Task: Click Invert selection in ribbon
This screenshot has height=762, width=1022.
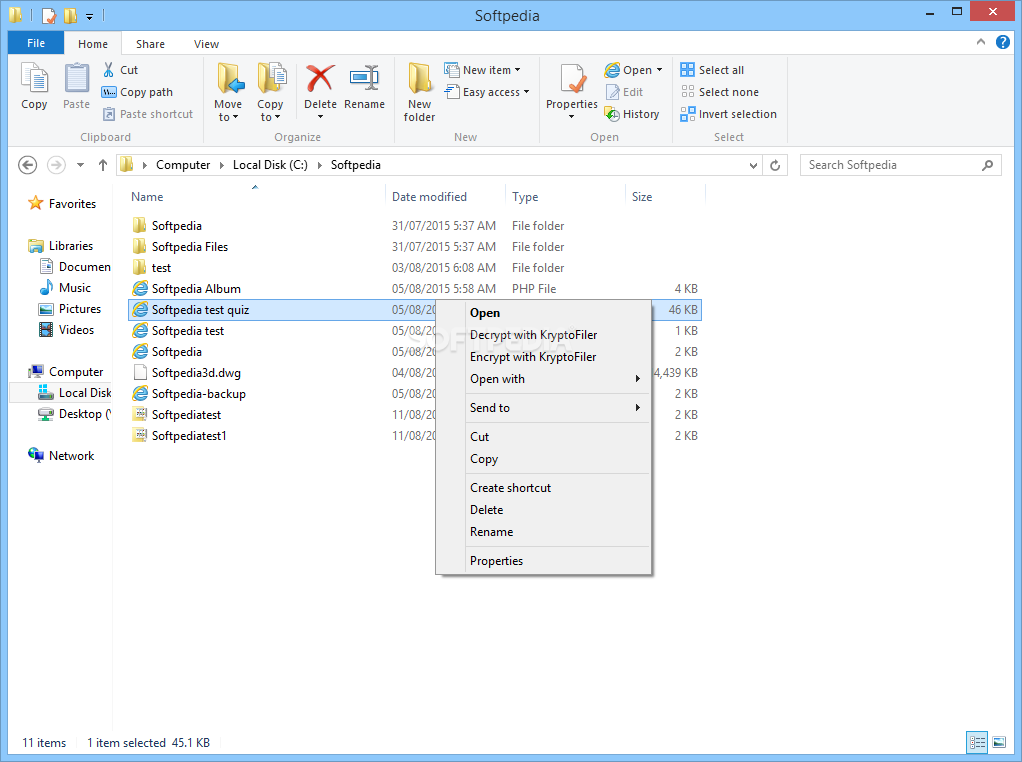Action: [x=728, y=114]
